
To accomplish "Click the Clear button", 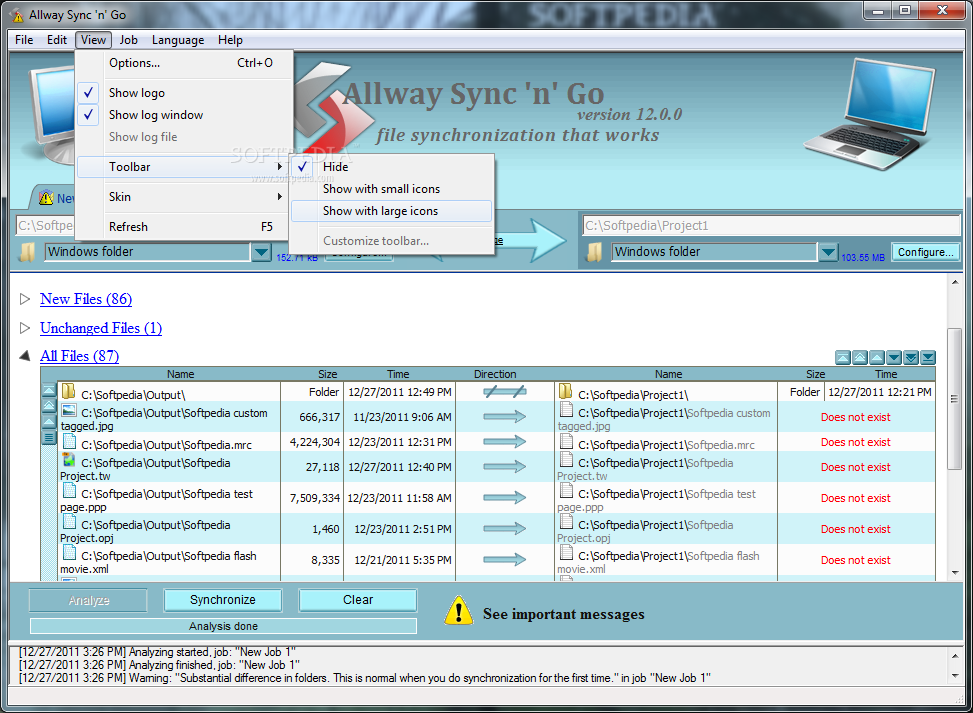I will point(358,600).
